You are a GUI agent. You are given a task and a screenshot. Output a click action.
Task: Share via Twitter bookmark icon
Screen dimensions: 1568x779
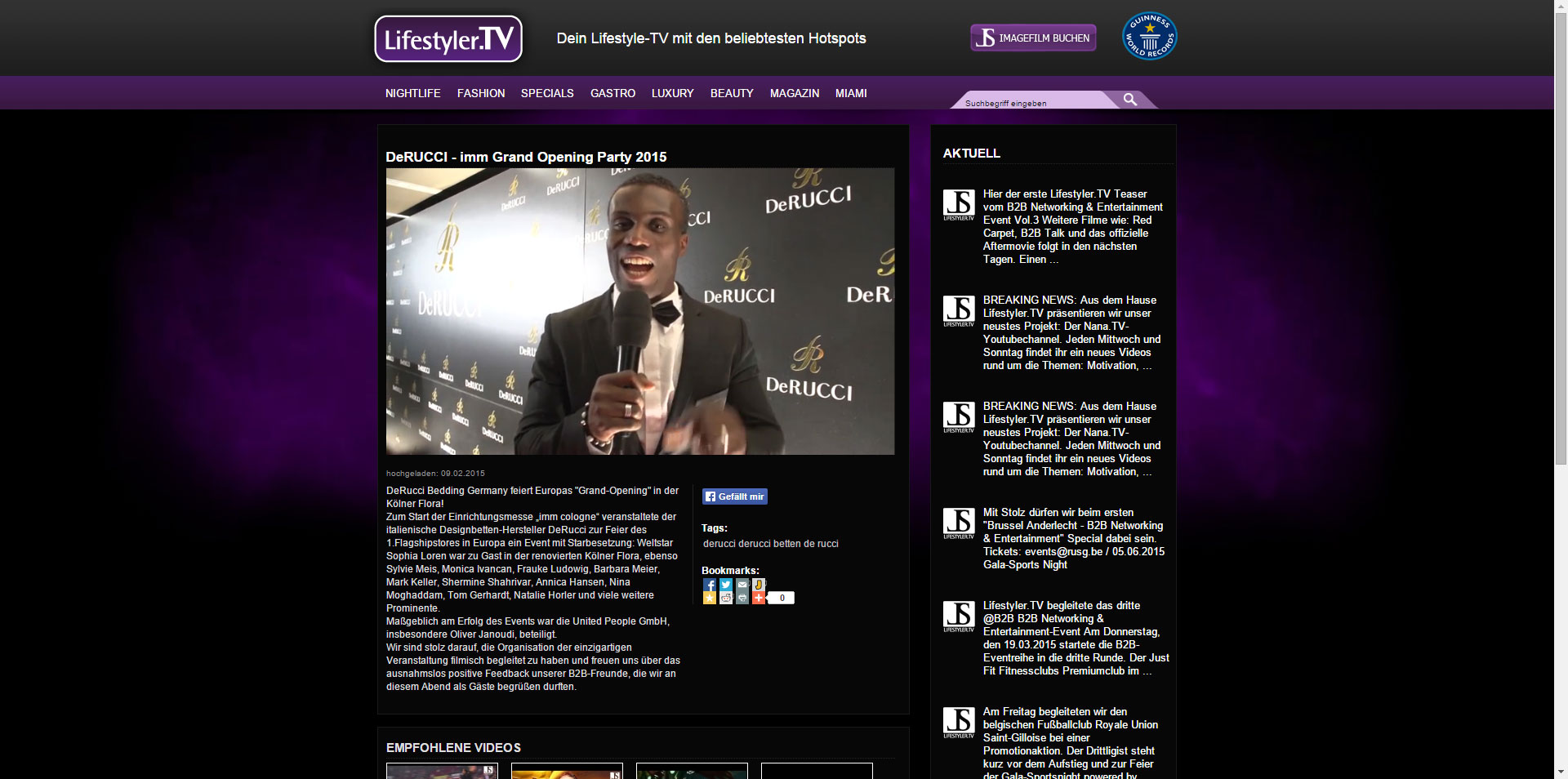(x=726, y=585)
